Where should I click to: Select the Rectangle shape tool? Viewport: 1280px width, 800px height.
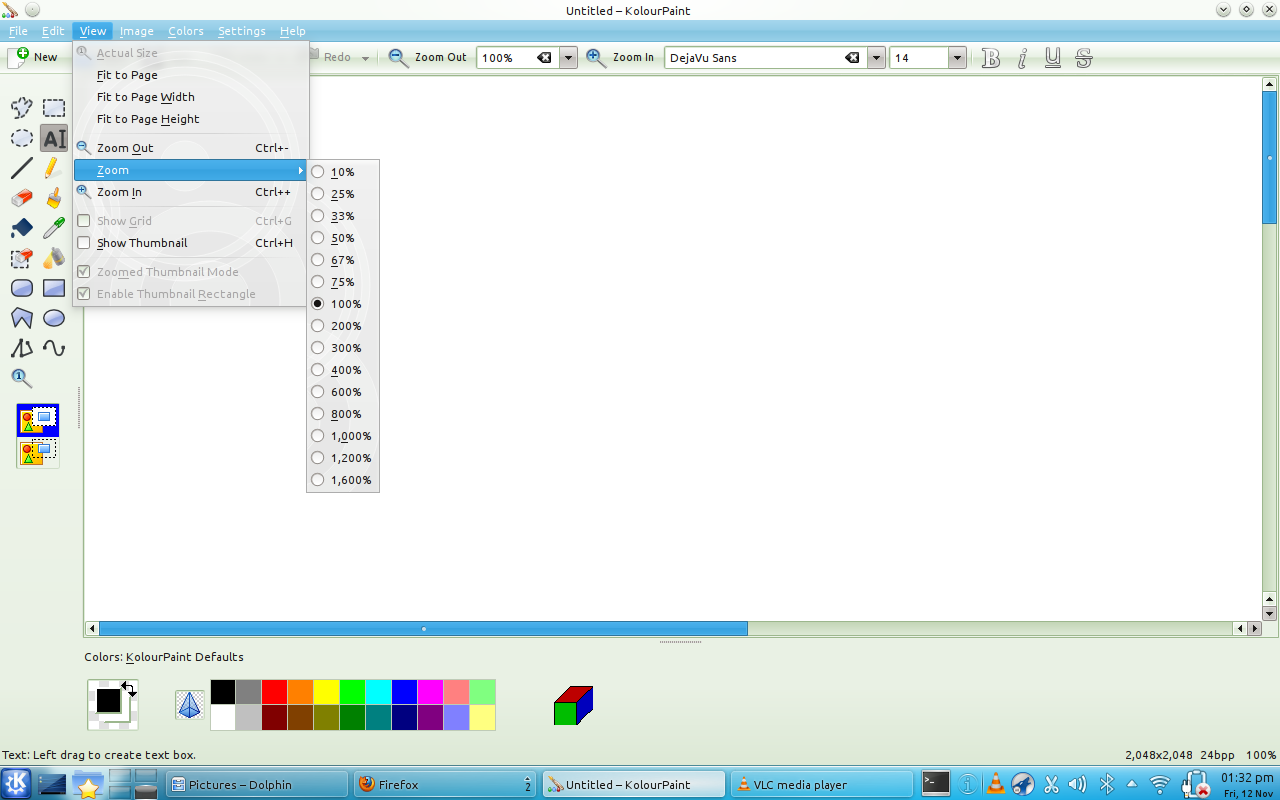tap(54, 288)
